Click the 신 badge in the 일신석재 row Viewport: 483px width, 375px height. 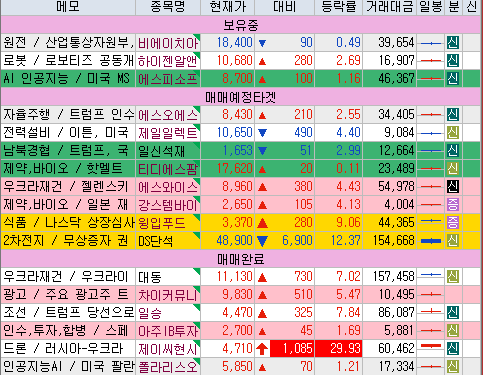coord(453,151)
